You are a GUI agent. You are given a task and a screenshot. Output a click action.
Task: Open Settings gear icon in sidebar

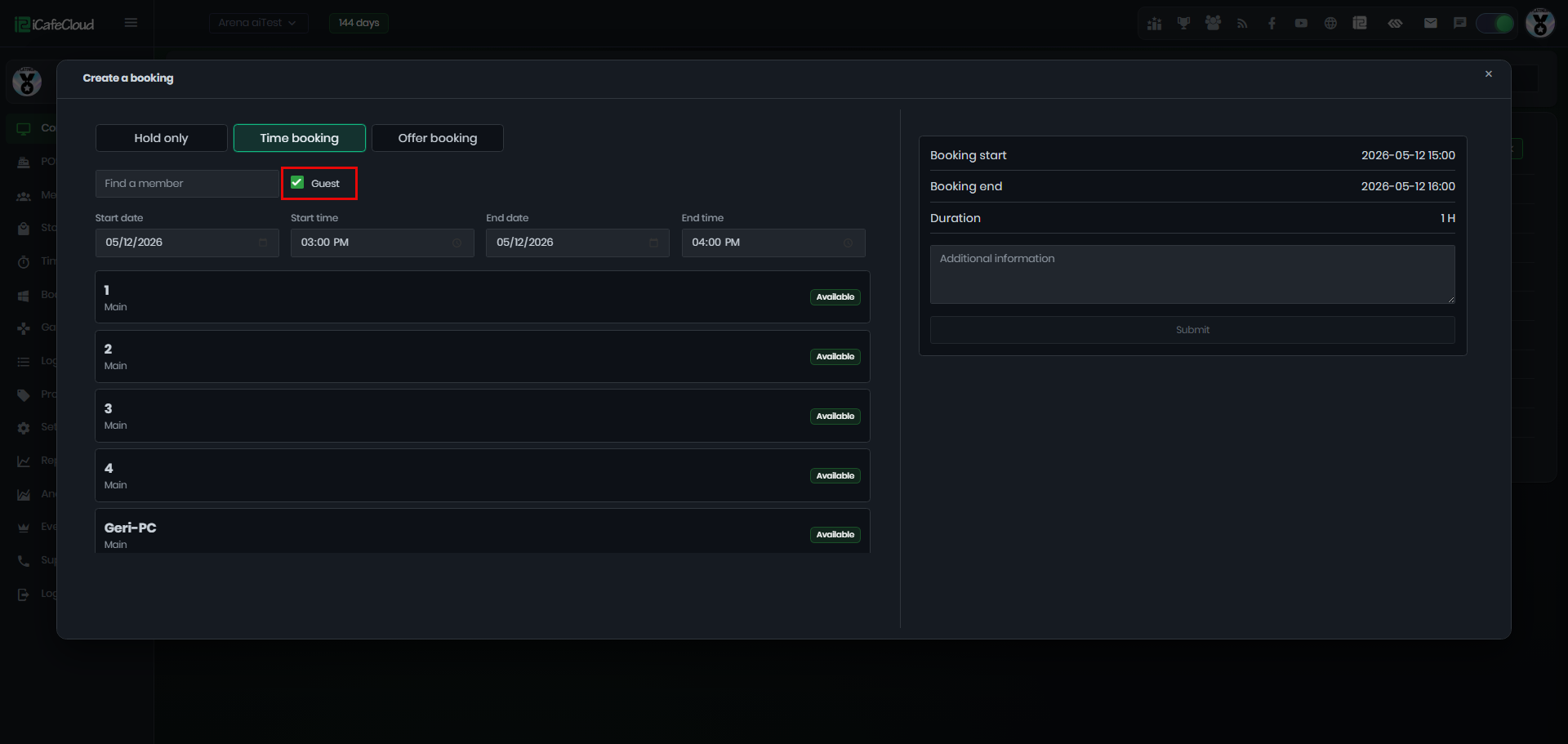pyautogui.click(x=24, y=427)
